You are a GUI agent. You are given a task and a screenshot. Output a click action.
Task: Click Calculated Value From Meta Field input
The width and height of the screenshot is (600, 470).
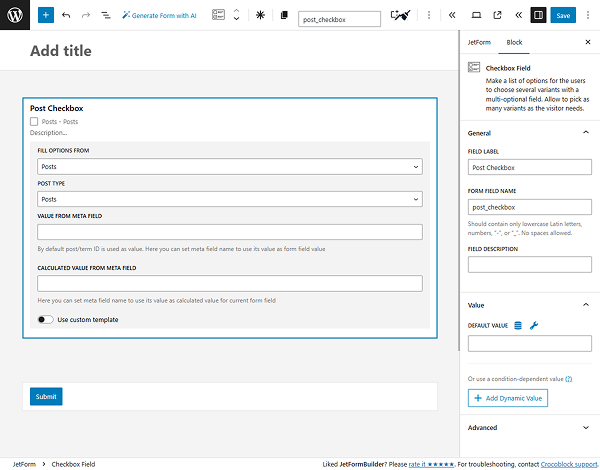(230, 284)
